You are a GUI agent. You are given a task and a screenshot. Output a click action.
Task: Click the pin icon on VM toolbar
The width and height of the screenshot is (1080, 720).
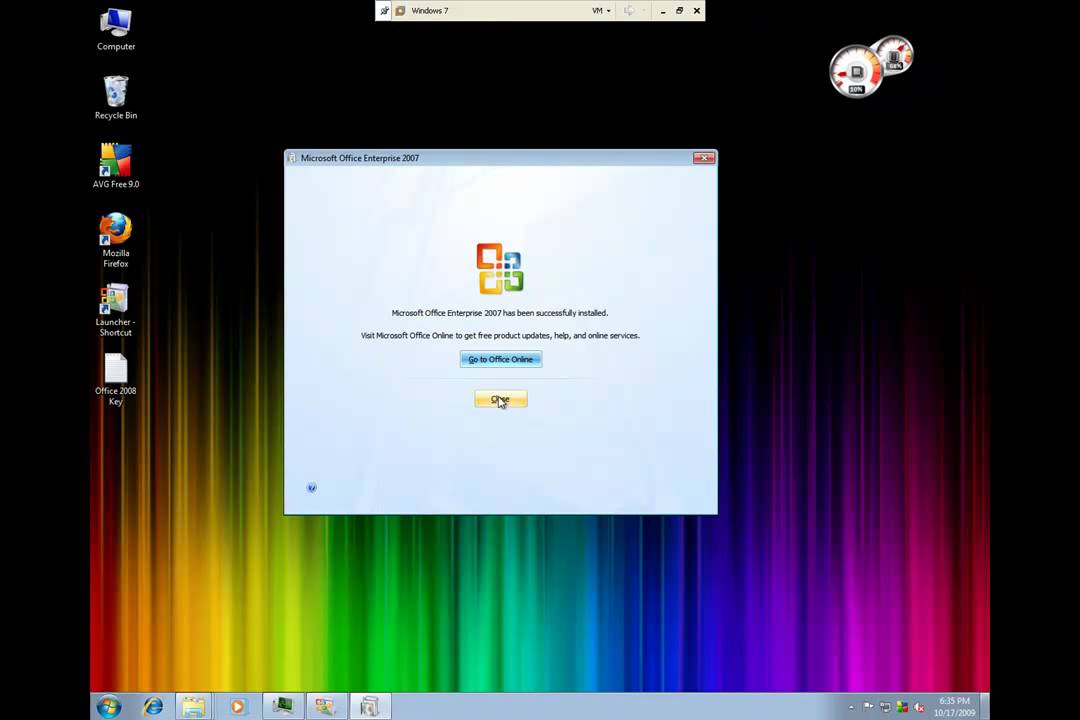pos(384,11)
